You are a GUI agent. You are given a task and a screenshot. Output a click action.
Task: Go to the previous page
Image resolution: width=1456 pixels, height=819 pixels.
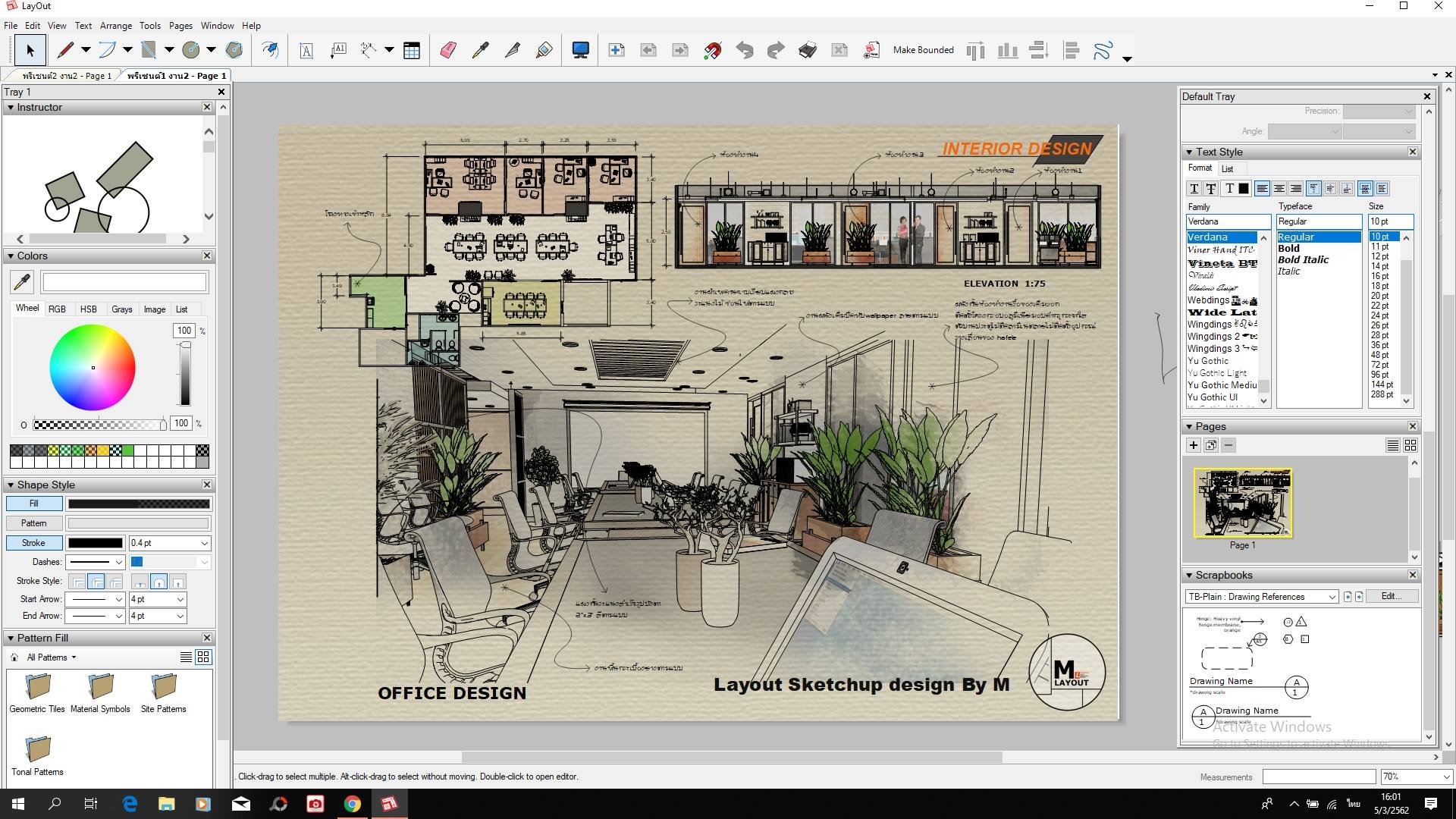(648, 51)
